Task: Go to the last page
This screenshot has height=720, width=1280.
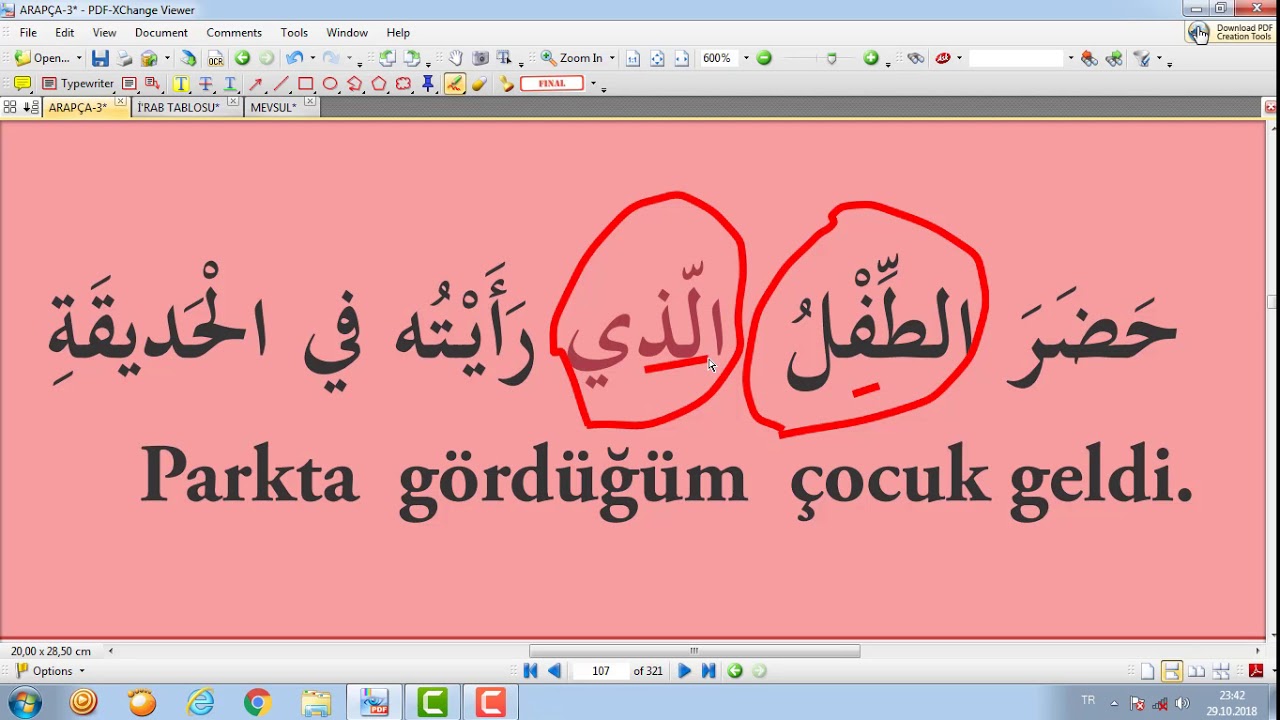Action: coord(708,671)
